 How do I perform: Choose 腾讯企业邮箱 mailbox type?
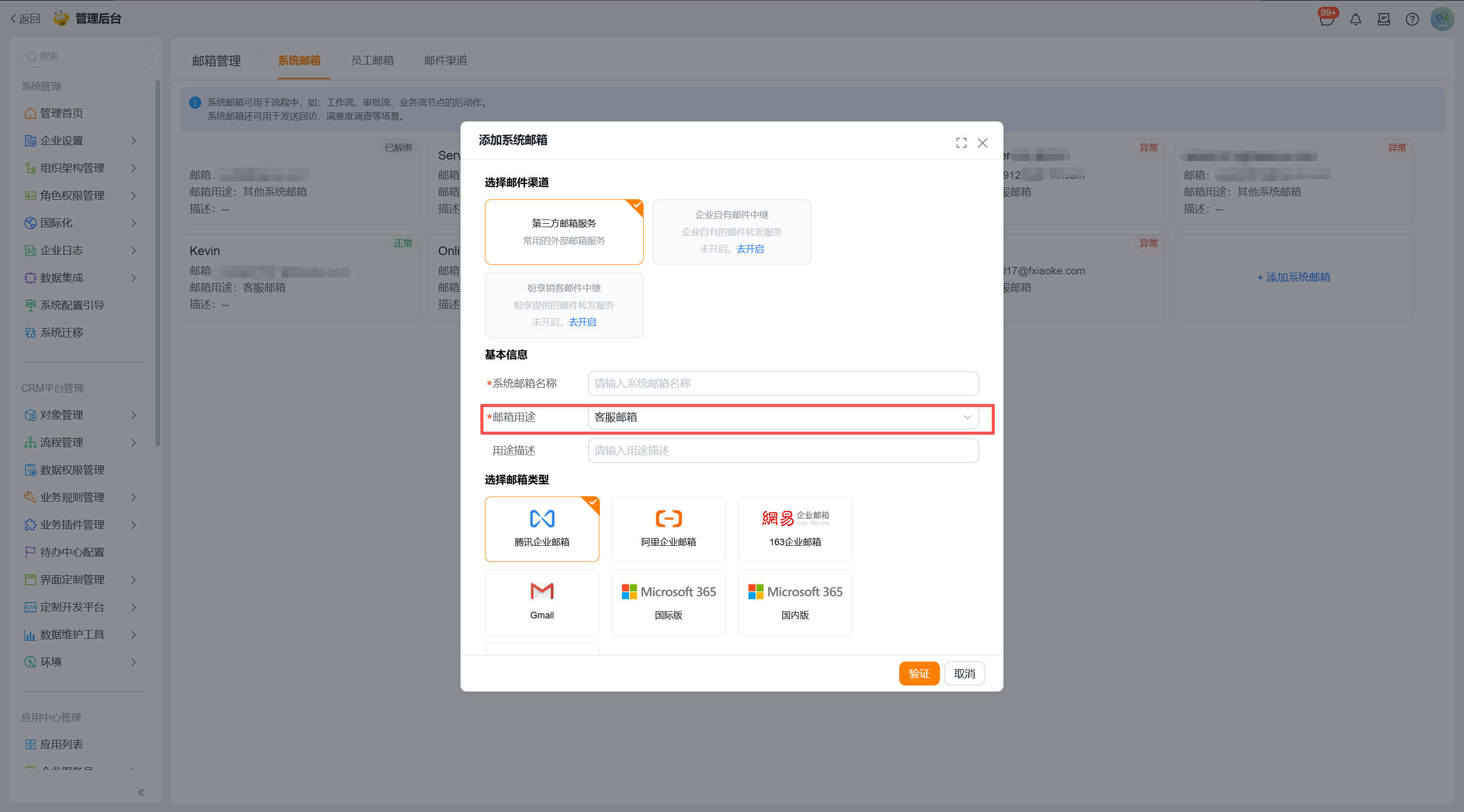point(541,529)
